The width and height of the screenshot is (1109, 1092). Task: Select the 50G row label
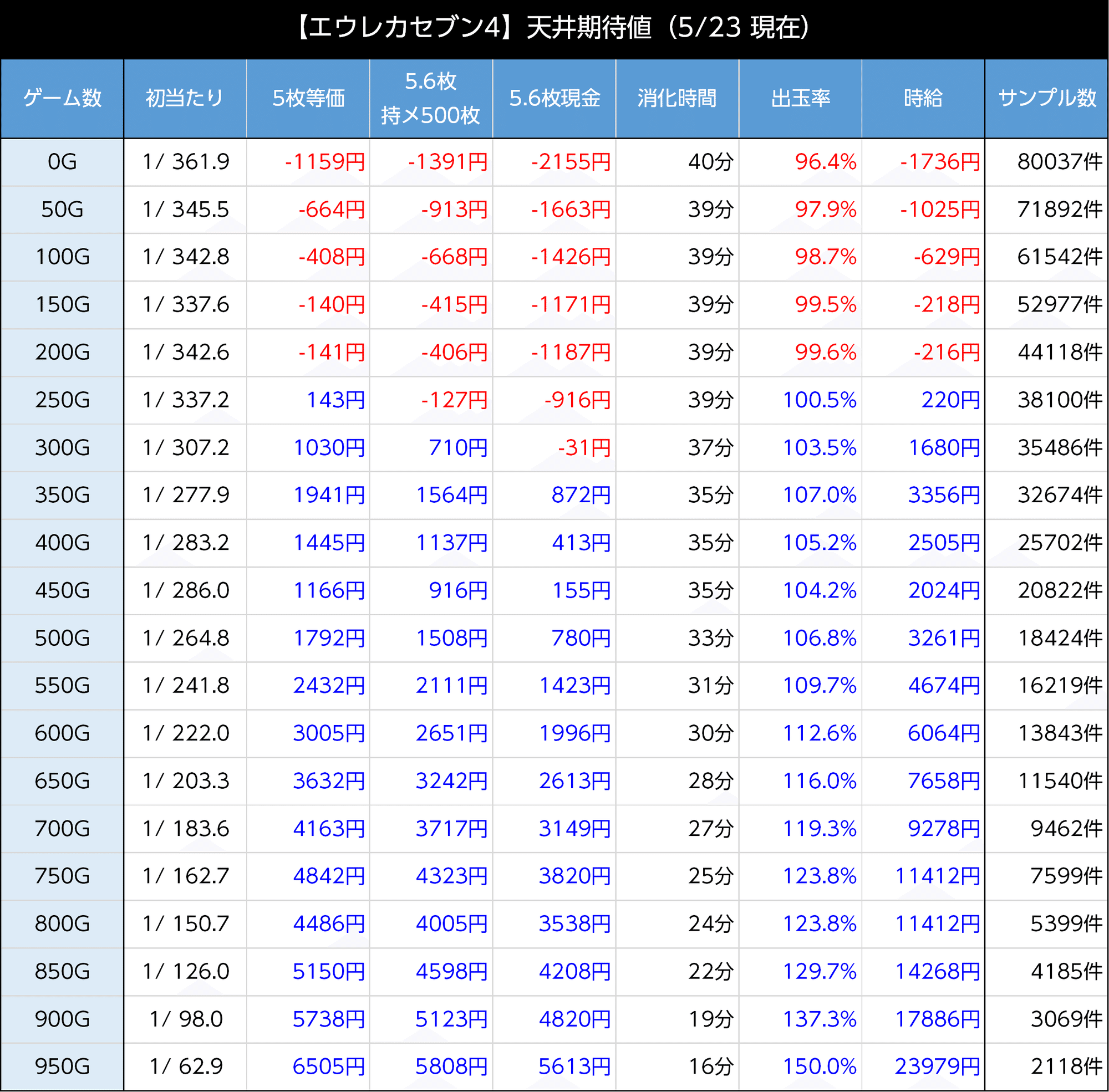point(62,210)
